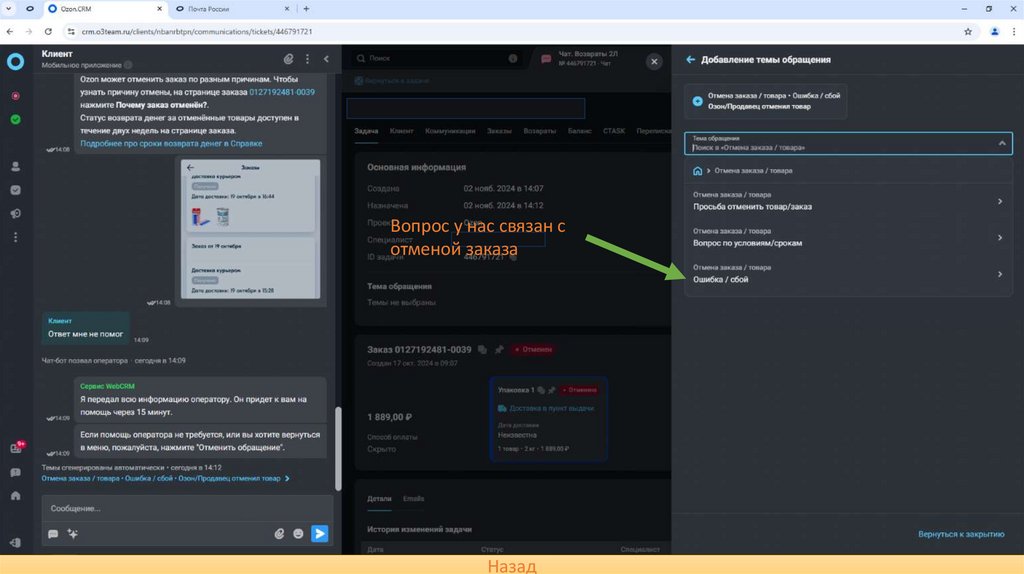Image resolution: width=1024 pixels, height=574 pixels.
Task: Switch to the Почта России browser tab
Action: [x=232, y=9]
